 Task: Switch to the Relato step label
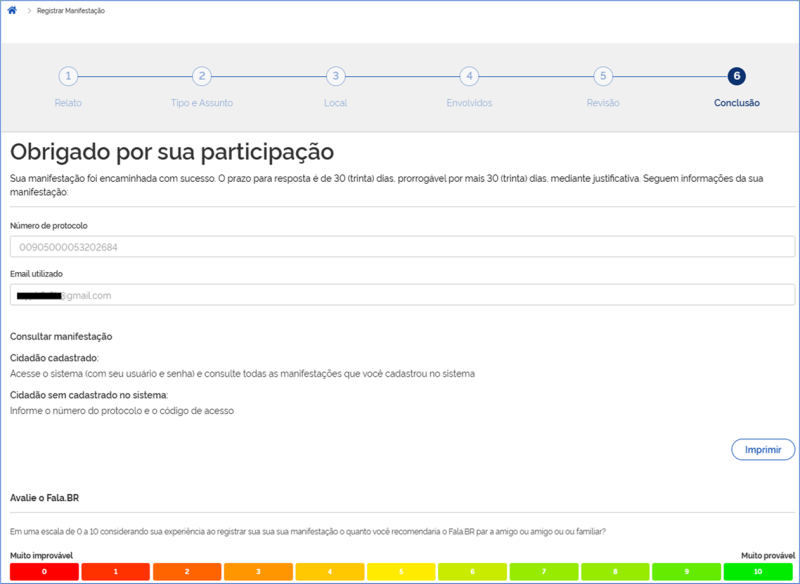(66, 103)
